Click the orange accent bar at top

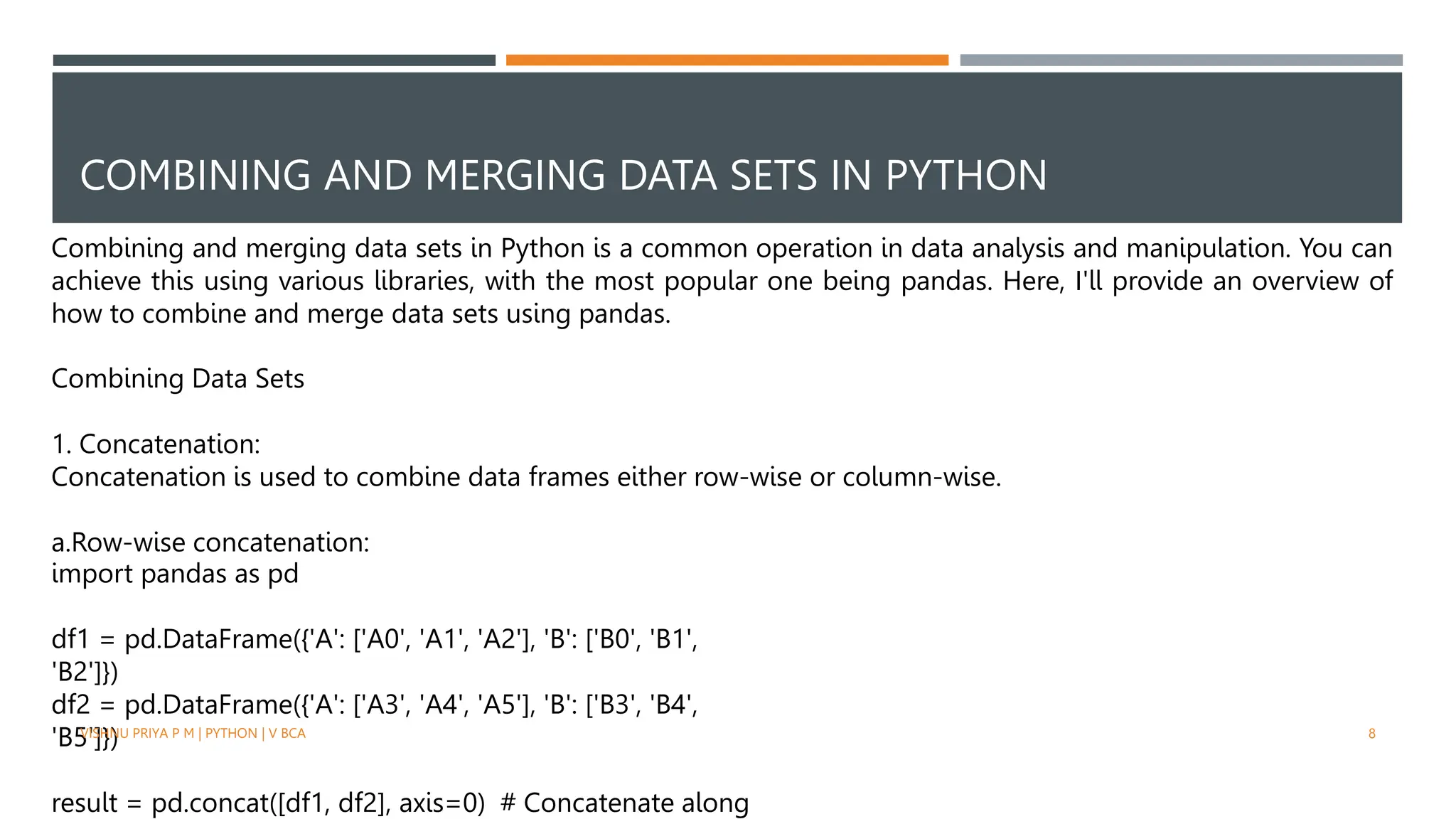pyautogui.click(x=727, y=60)
